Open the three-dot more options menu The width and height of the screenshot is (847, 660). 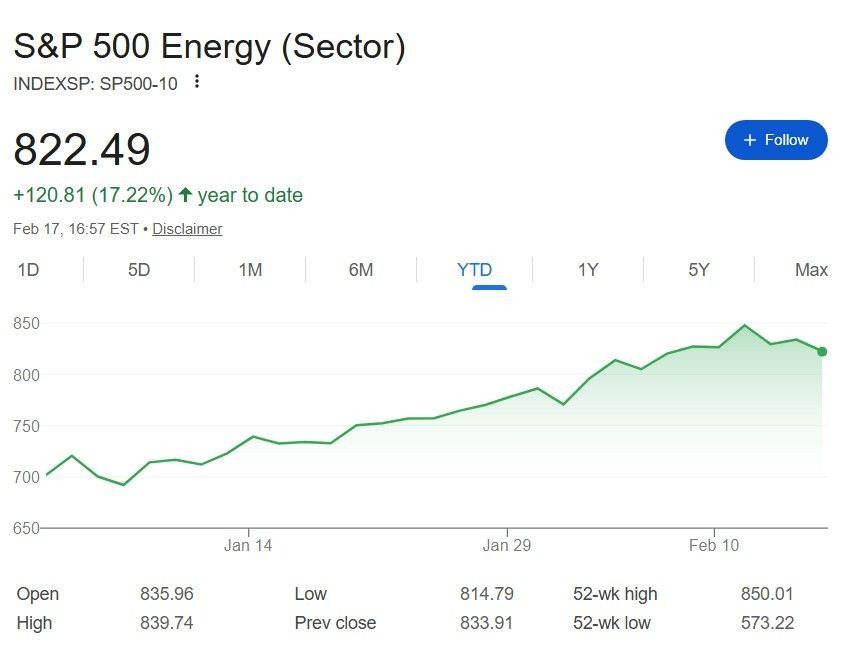click(x=197, y=82)
